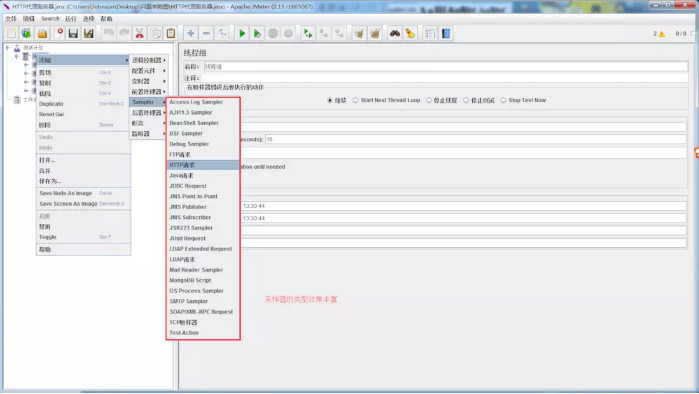The height and width of the screenshot is (394, 699).
Task: Choose BeanShell Sampler entry
Action: point(203,123)
